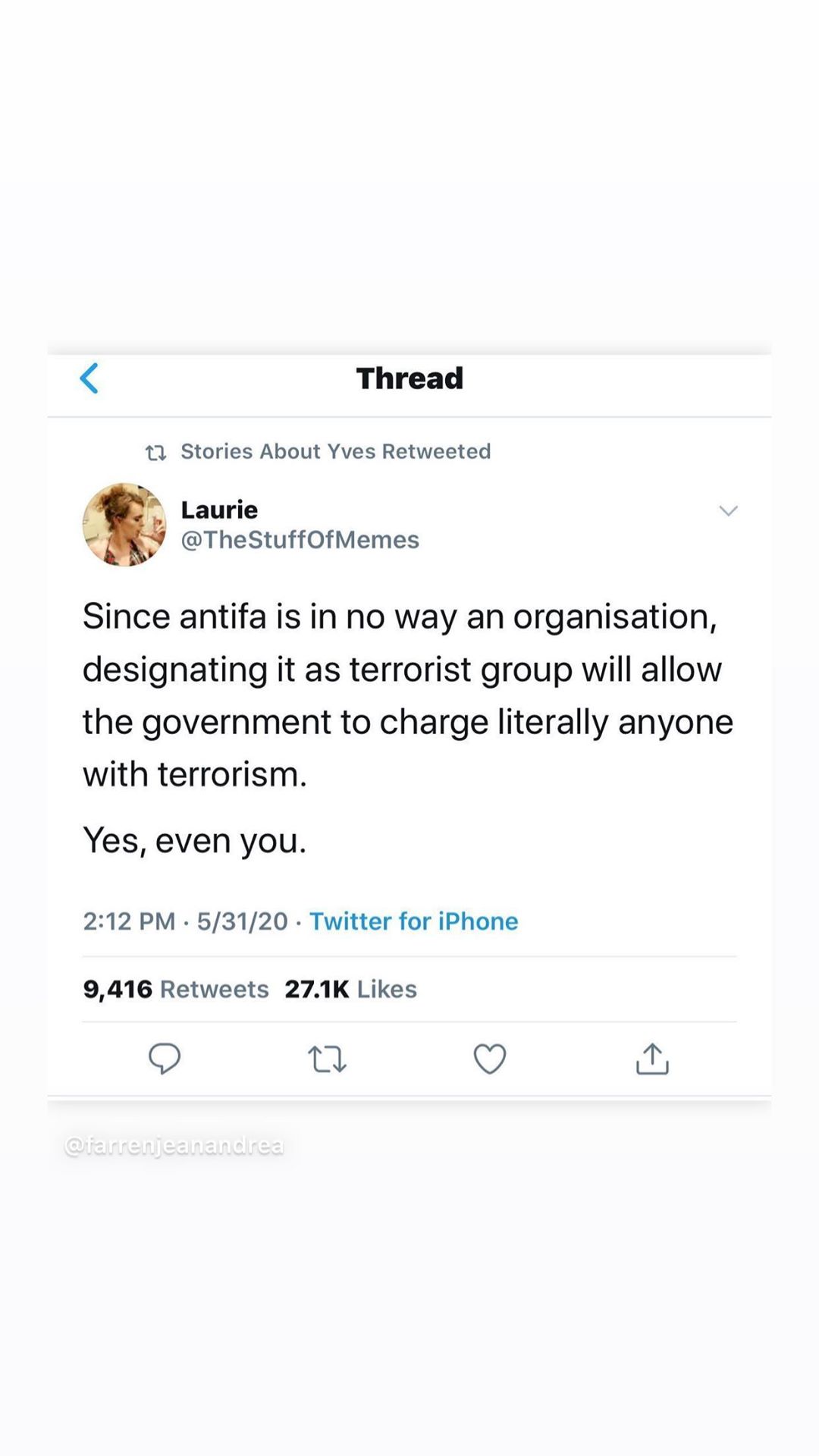Screen dimensions: 819x1456
Task: Open the @TheStuffOfMemes handle
Action: [300, 540]
